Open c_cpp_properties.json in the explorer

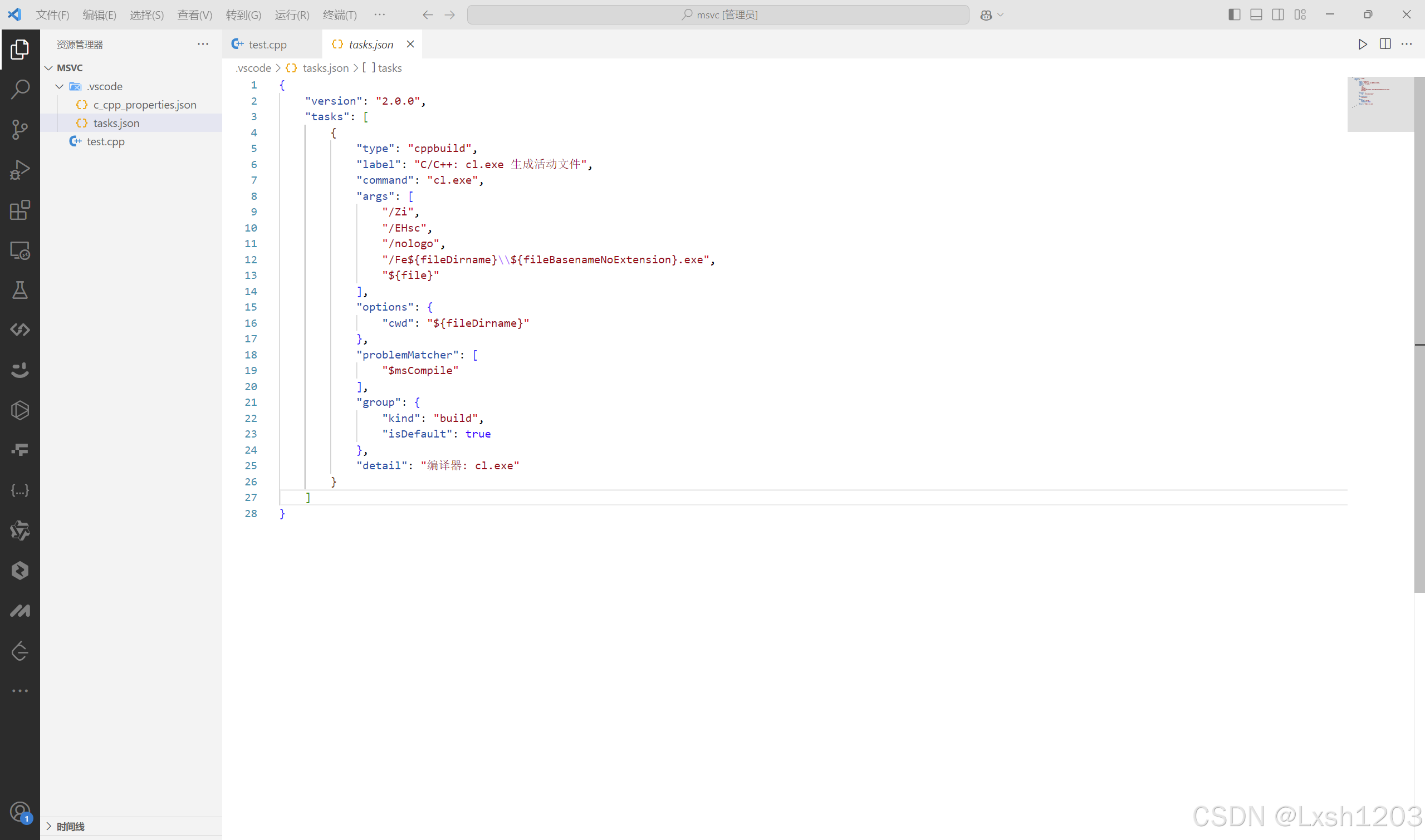(x=144, y=105)
